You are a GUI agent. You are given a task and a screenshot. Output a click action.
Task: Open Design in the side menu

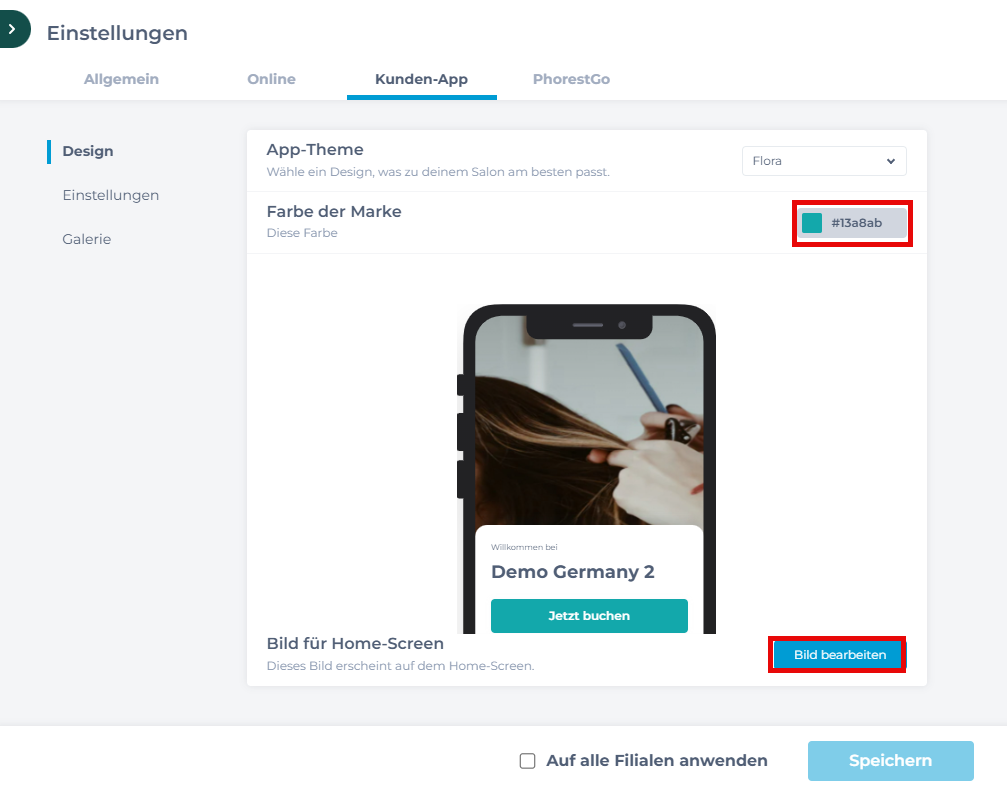88,151
